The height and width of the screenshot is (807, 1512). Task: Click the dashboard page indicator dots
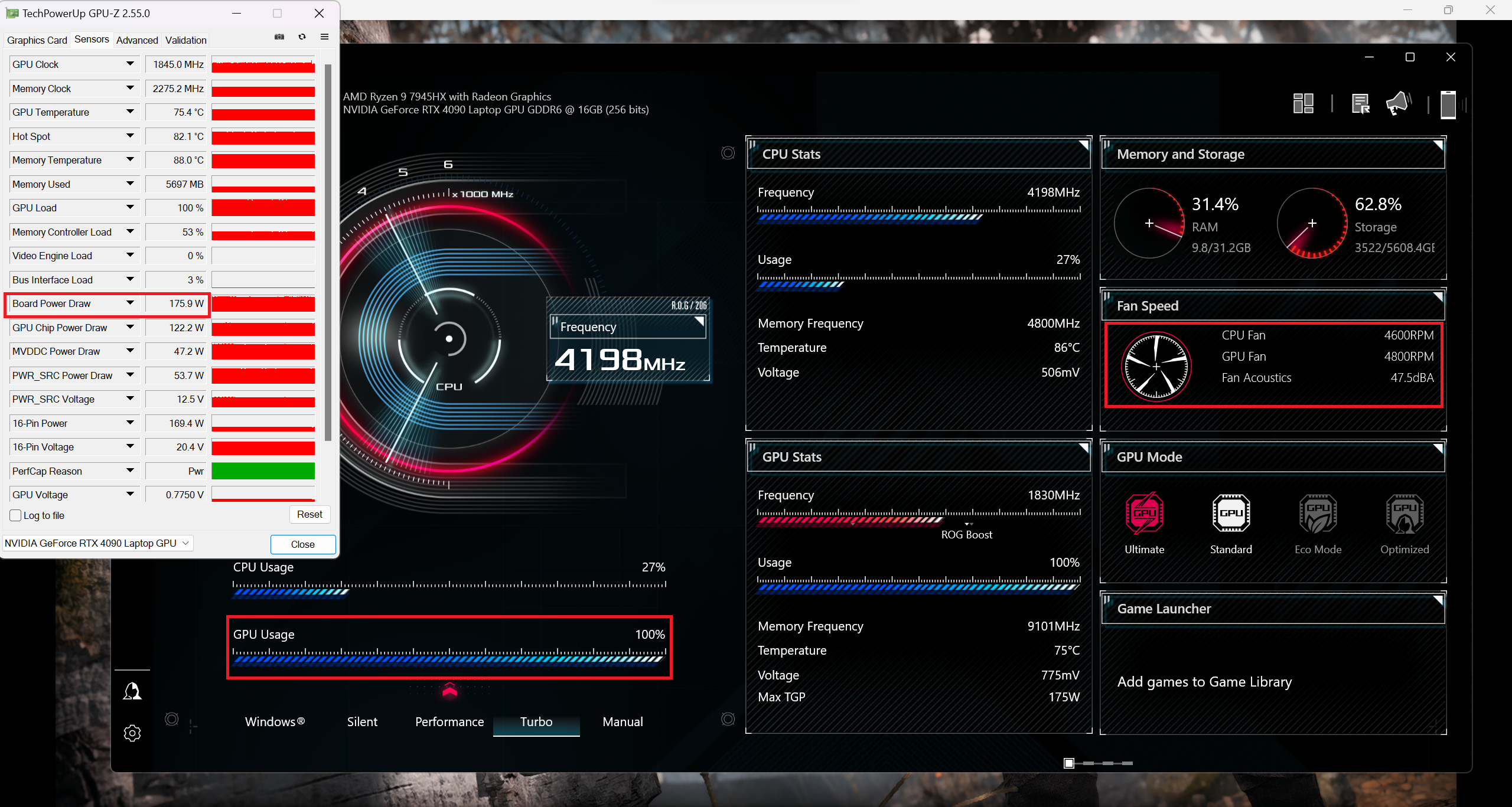coord(1099,763)
